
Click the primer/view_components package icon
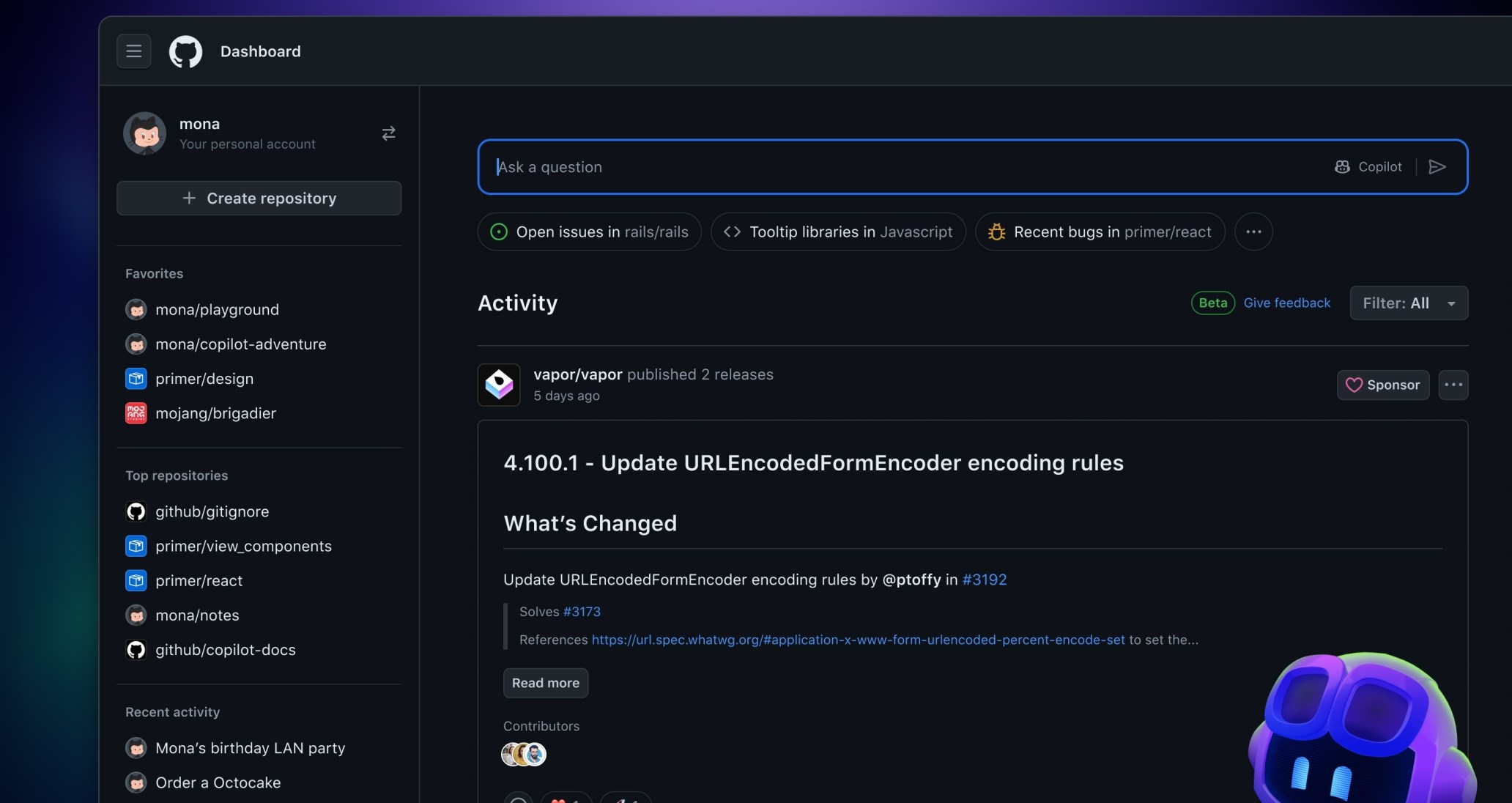point(136,546)
